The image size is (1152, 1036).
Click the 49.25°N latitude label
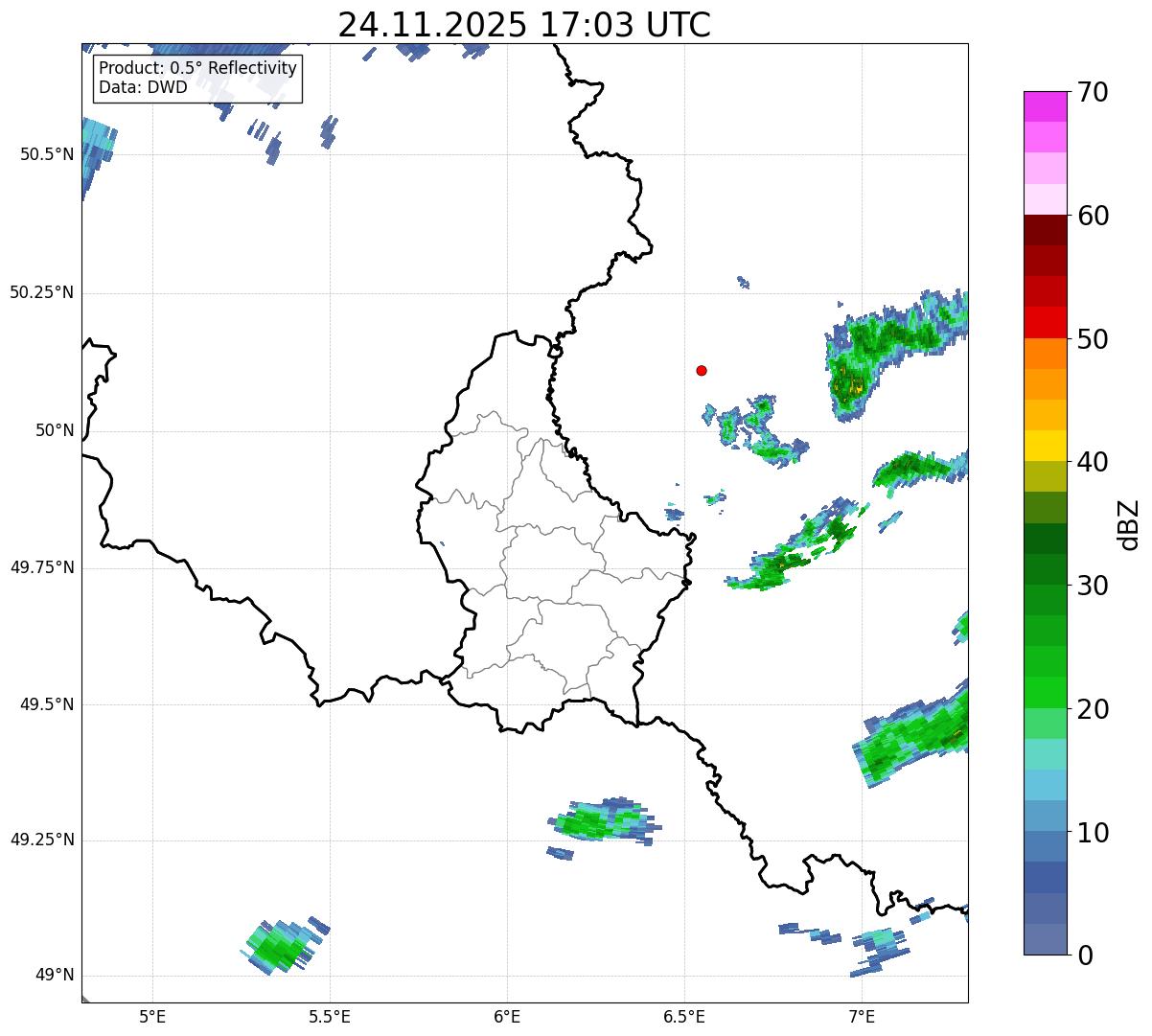coord(42,840)
